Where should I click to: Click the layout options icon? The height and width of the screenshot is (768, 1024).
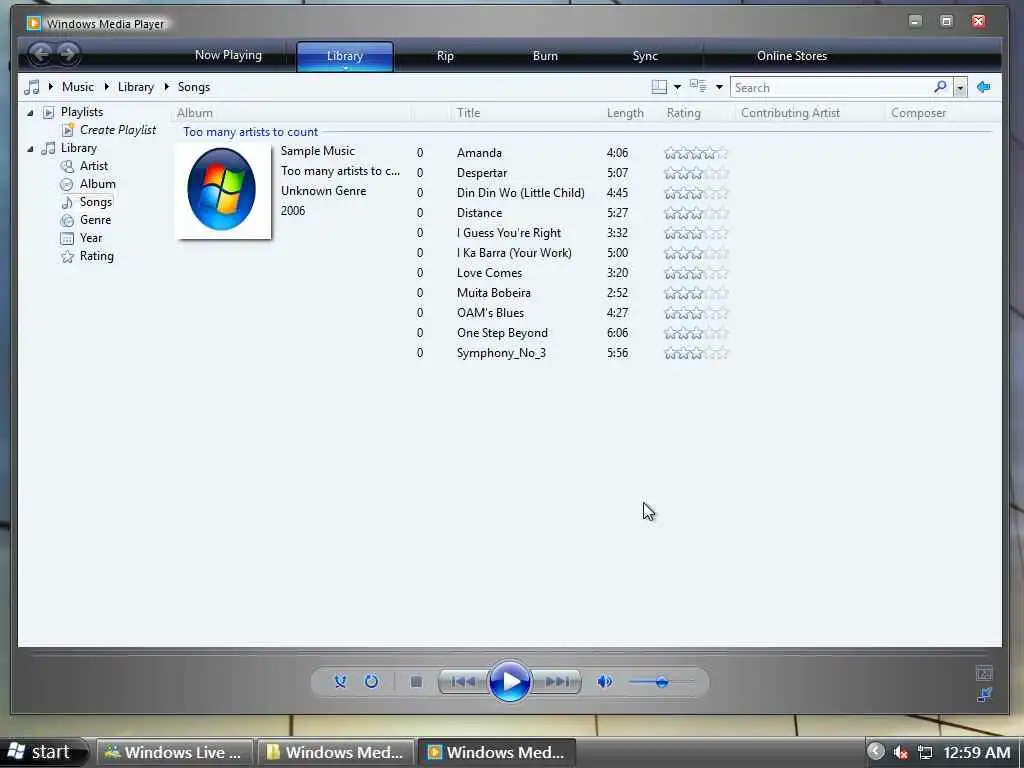[x=659, y=87]
